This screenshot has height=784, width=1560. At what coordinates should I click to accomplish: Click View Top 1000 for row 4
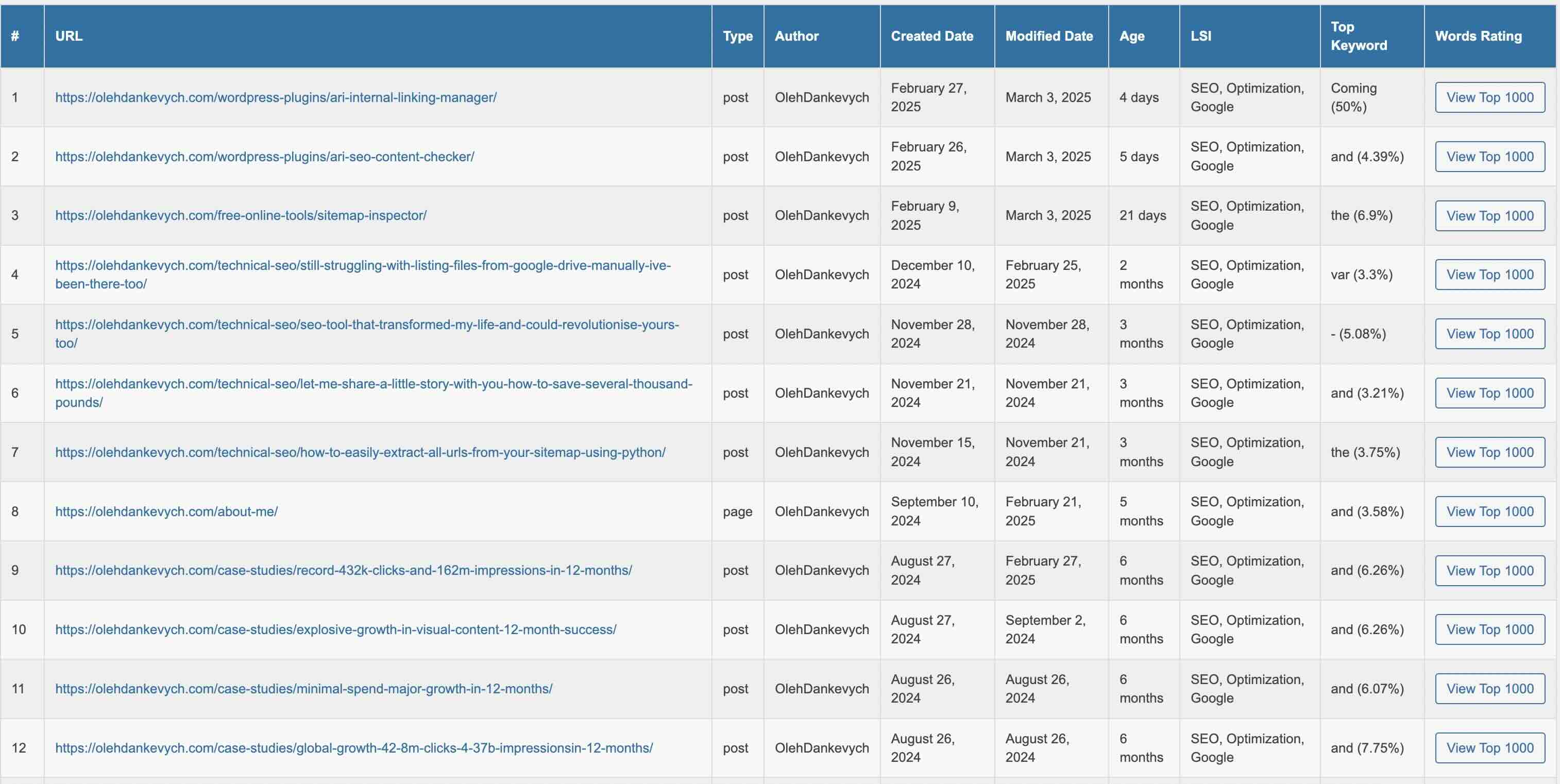[1490, 275]
